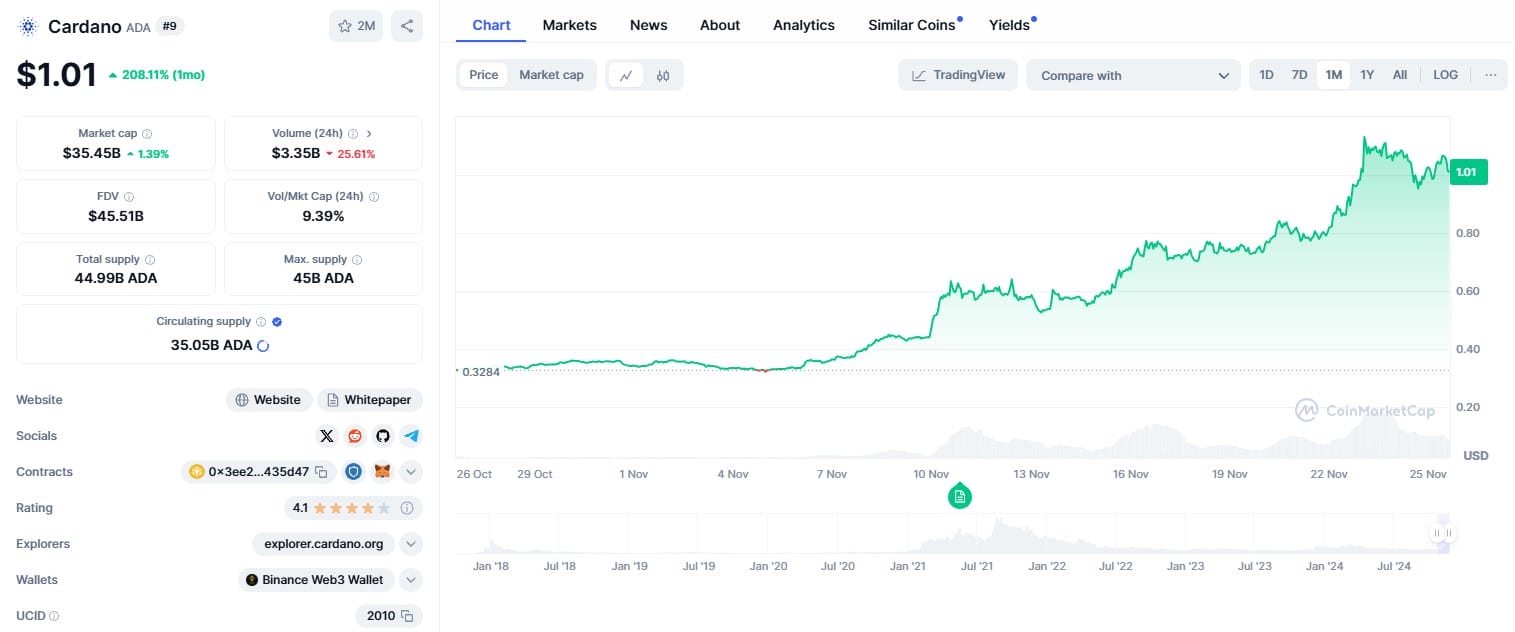1515x632 pixels.
Task: Click the green event marker below the chart
Action: 960,495
